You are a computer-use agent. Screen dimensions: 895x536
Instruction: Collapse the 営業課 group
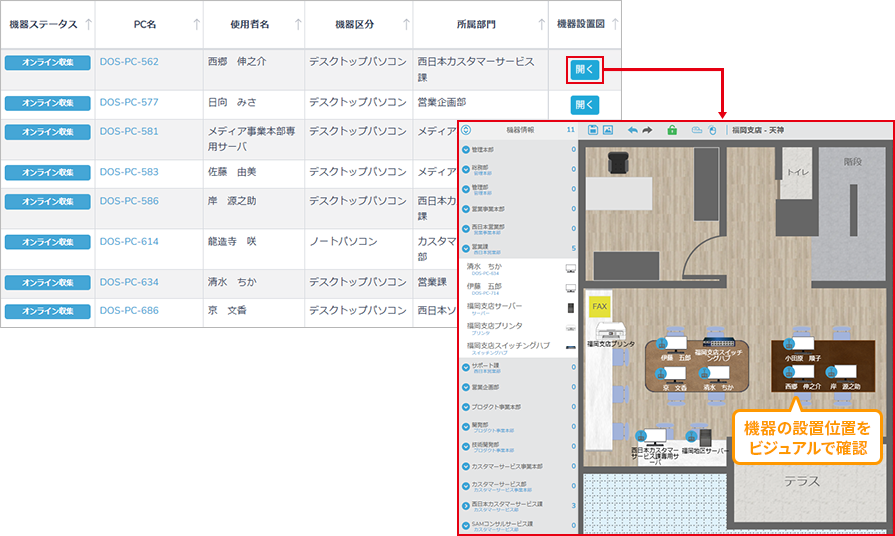tap(466, 249)
